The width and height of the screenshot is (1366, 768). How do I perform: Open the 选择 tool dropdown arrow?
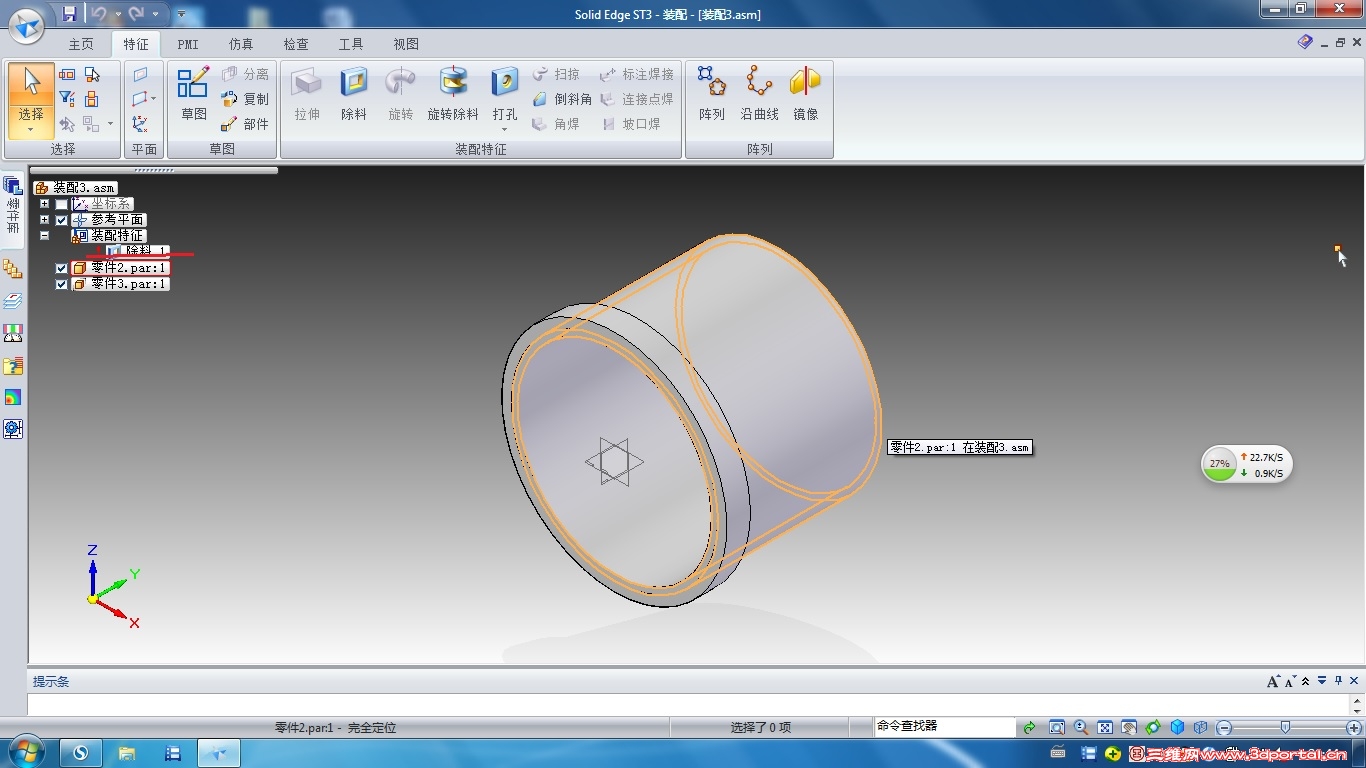coord(31,130)
